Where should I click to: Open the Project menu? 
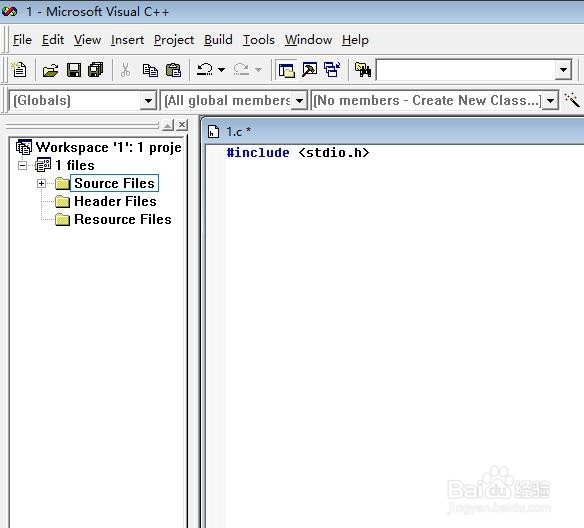coord(174,40)
